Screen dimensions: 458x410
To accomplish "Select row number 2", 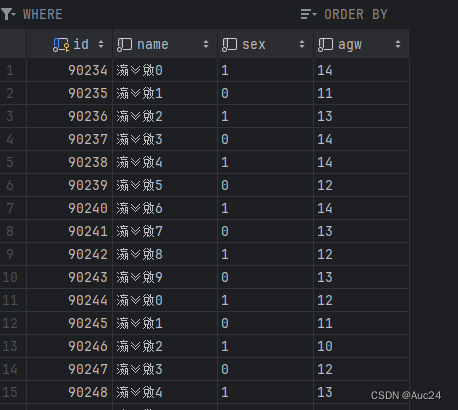I will (x=13, y=93).
